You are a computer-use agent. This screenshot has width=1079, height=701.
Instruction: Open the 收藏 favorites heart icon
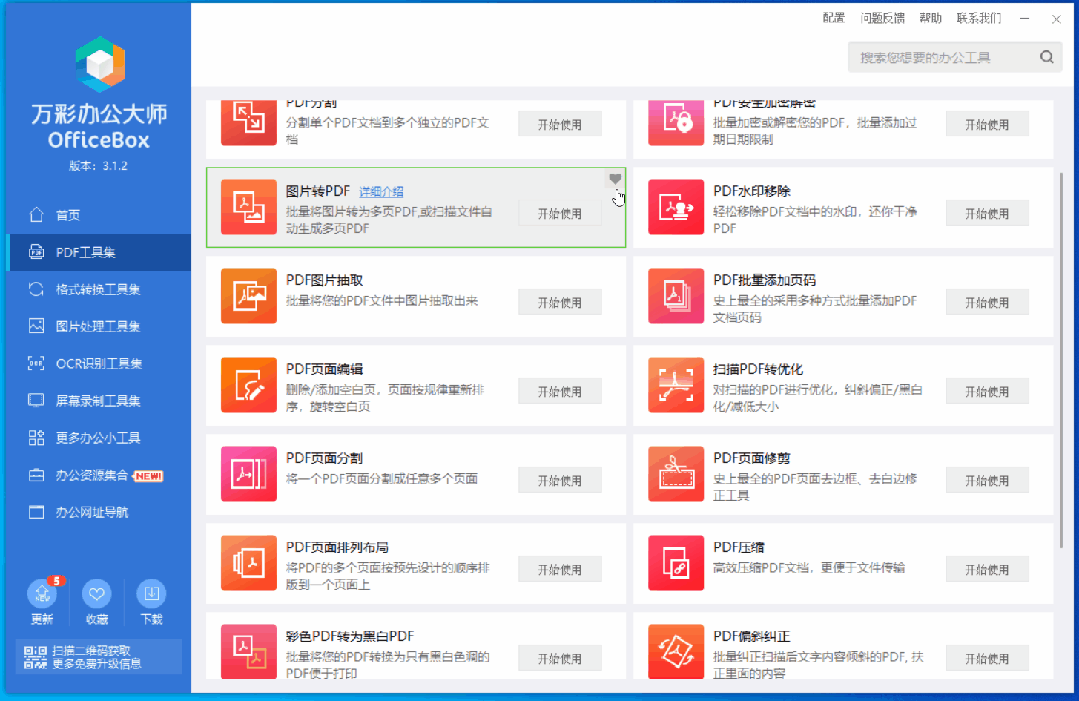point(96,593)
